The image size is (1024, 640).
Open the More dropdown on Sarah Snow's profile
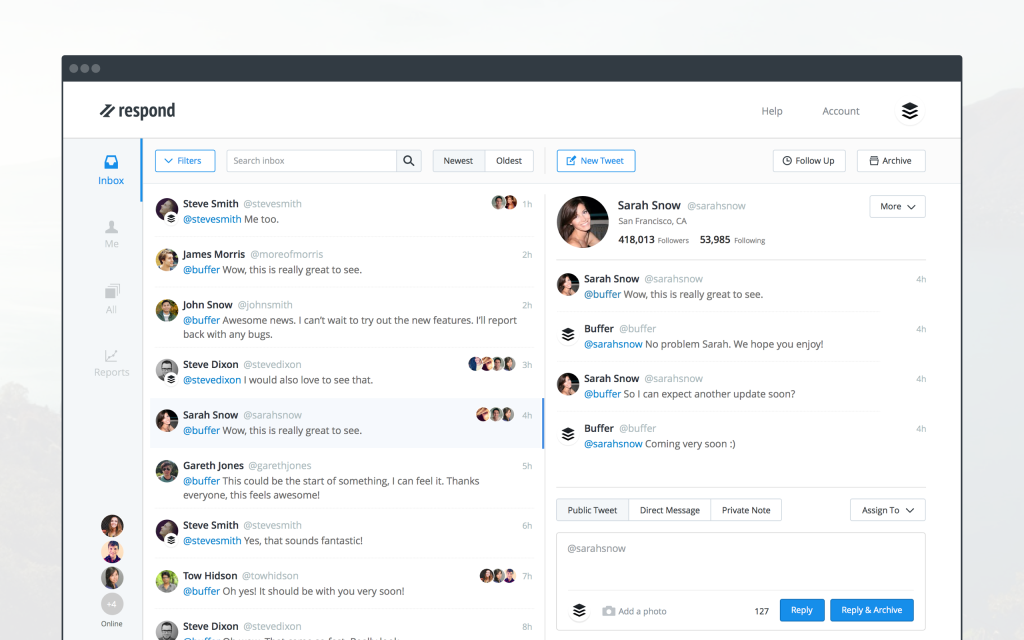pyautogui.click(x=897, y=206)
